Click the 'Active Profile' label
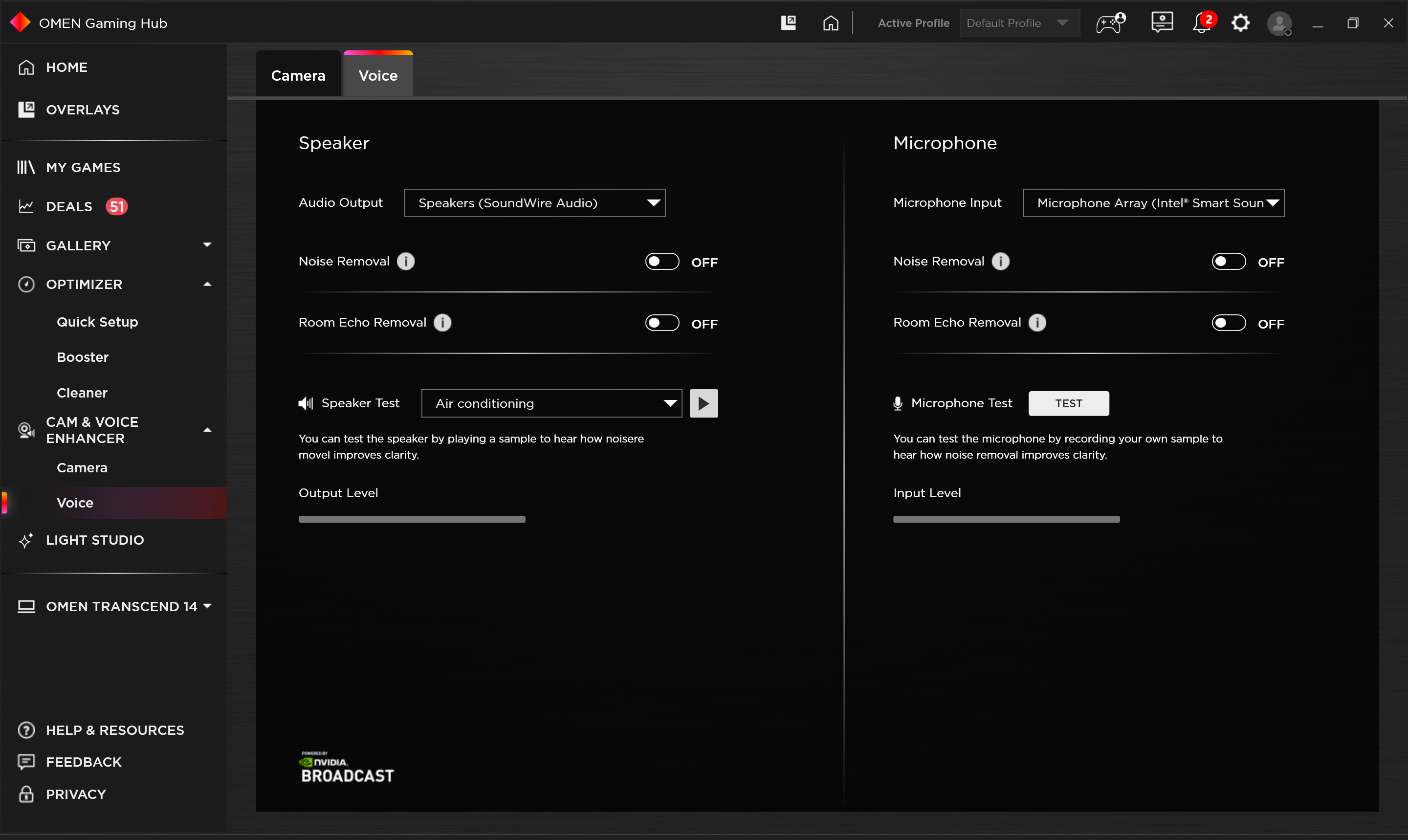Viewport: 1408px width, 840px height. 913,22
